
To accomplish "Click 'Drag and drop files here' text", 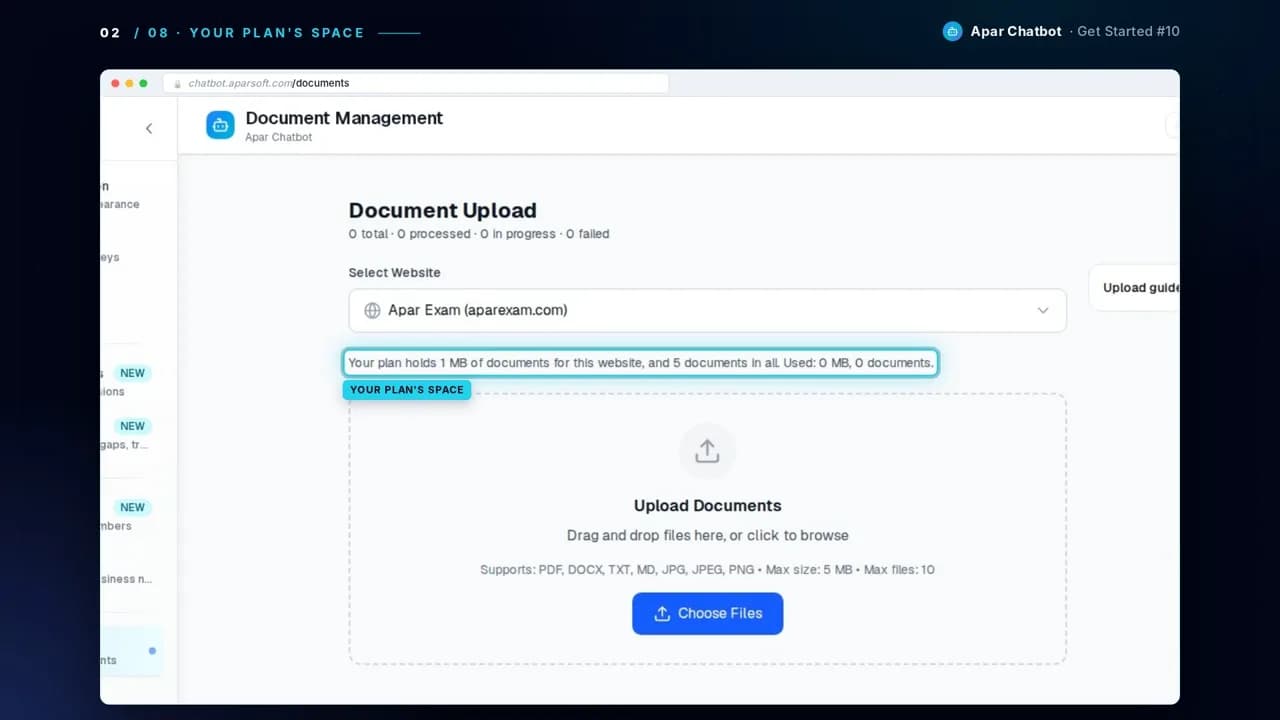I will point(707,535).
